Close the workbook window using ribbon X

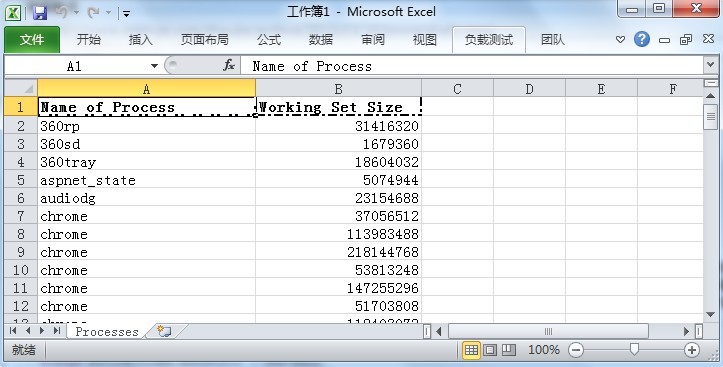coord(708,39)
